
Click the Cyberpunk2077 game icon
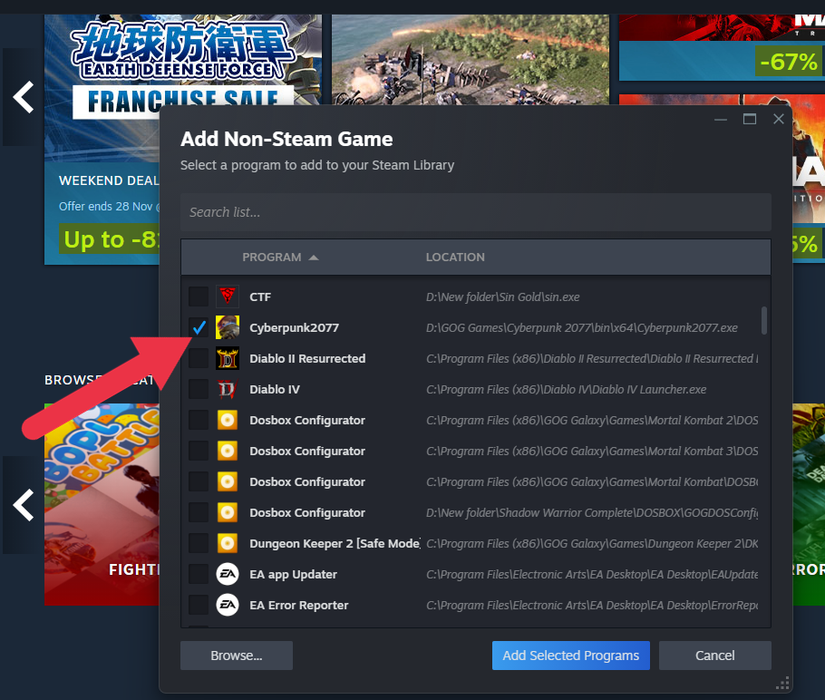tap(224, 327)
